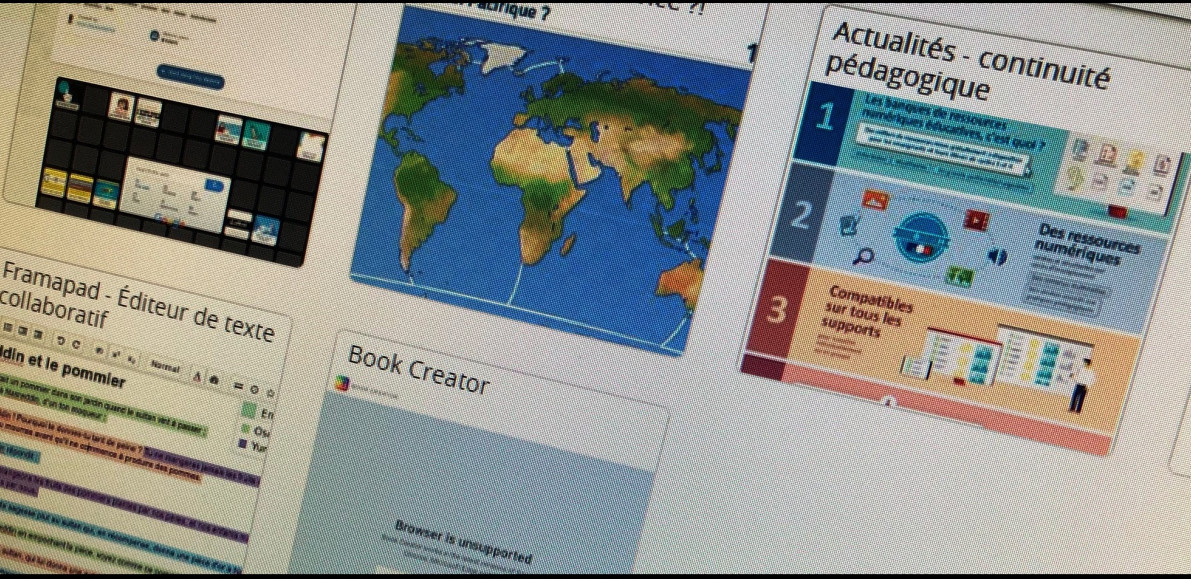The image size is (1191, 579).
Task: Click 'Browser is unsupported' message
Action: click(463, 542)
